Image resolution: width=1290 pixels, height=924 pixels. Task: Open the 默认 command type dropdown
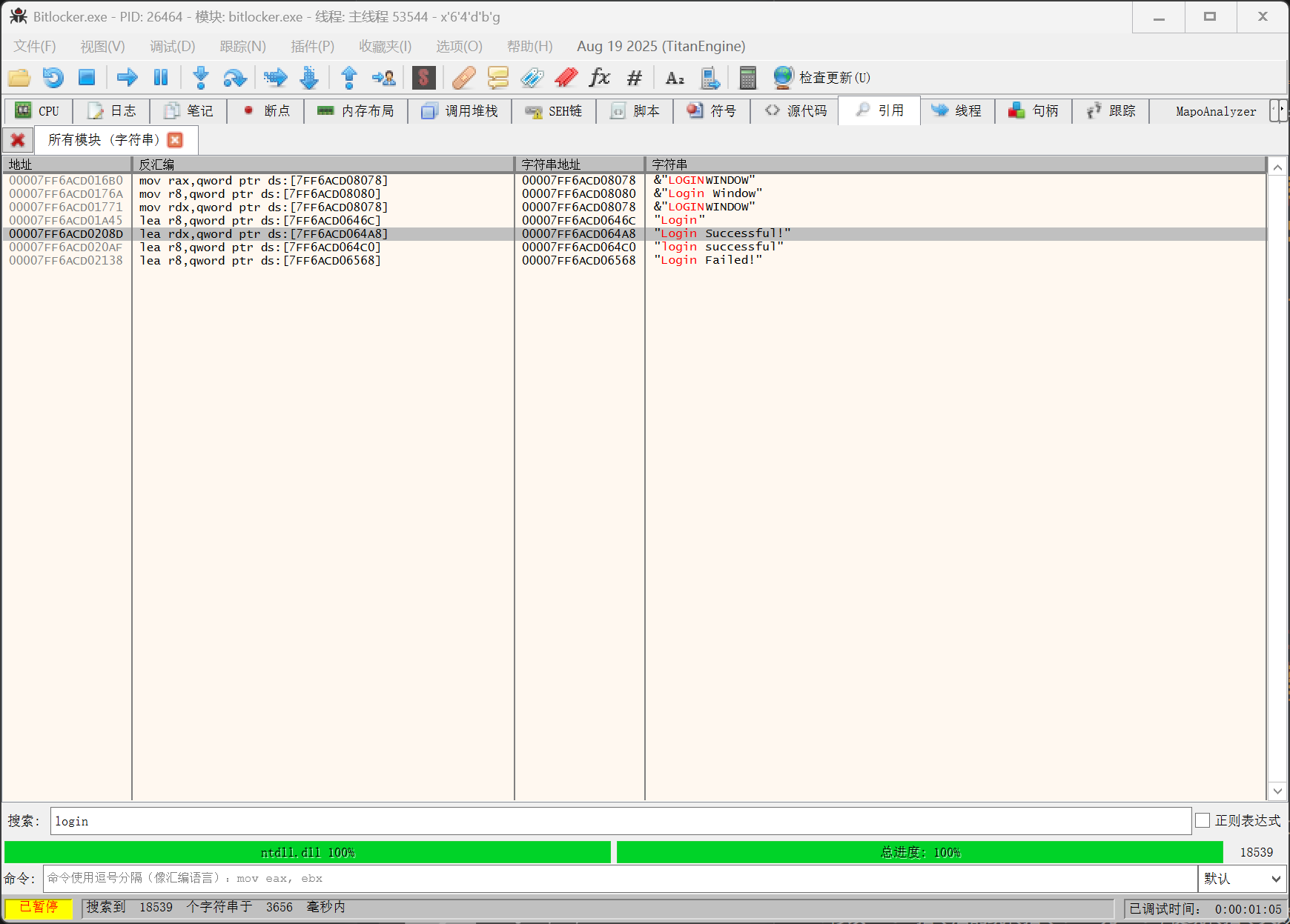(1243, 879)
